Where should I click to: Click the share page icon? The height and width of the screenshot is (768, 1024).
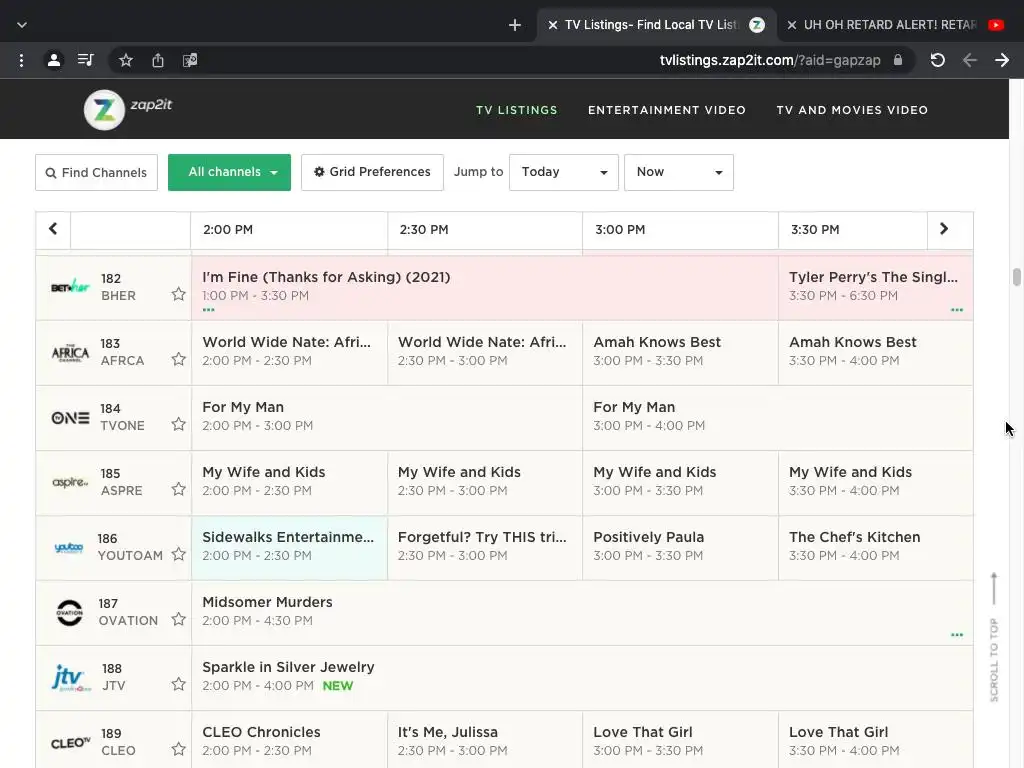click(x=158, y=61)
